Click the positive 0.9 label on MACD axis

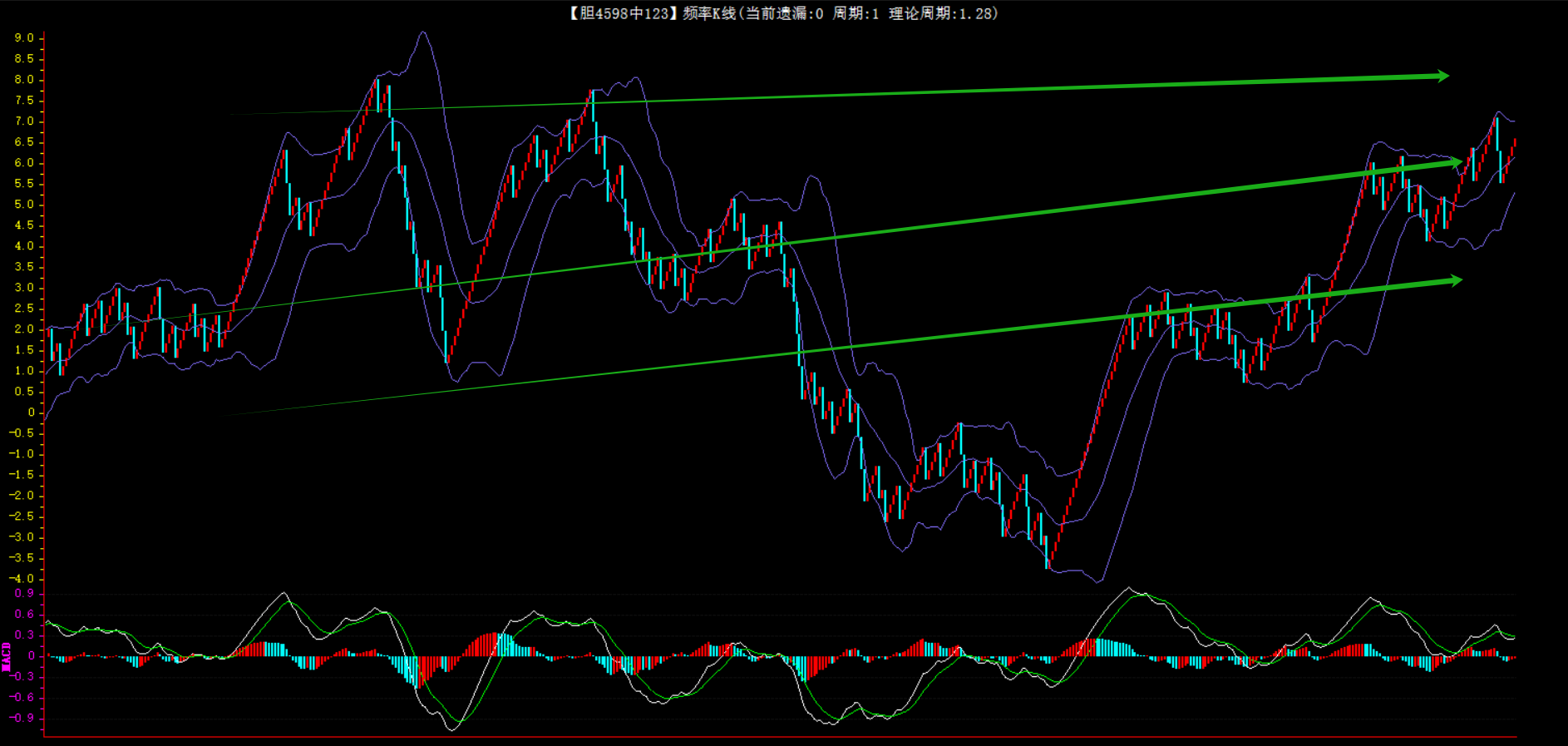coord(24,594)
